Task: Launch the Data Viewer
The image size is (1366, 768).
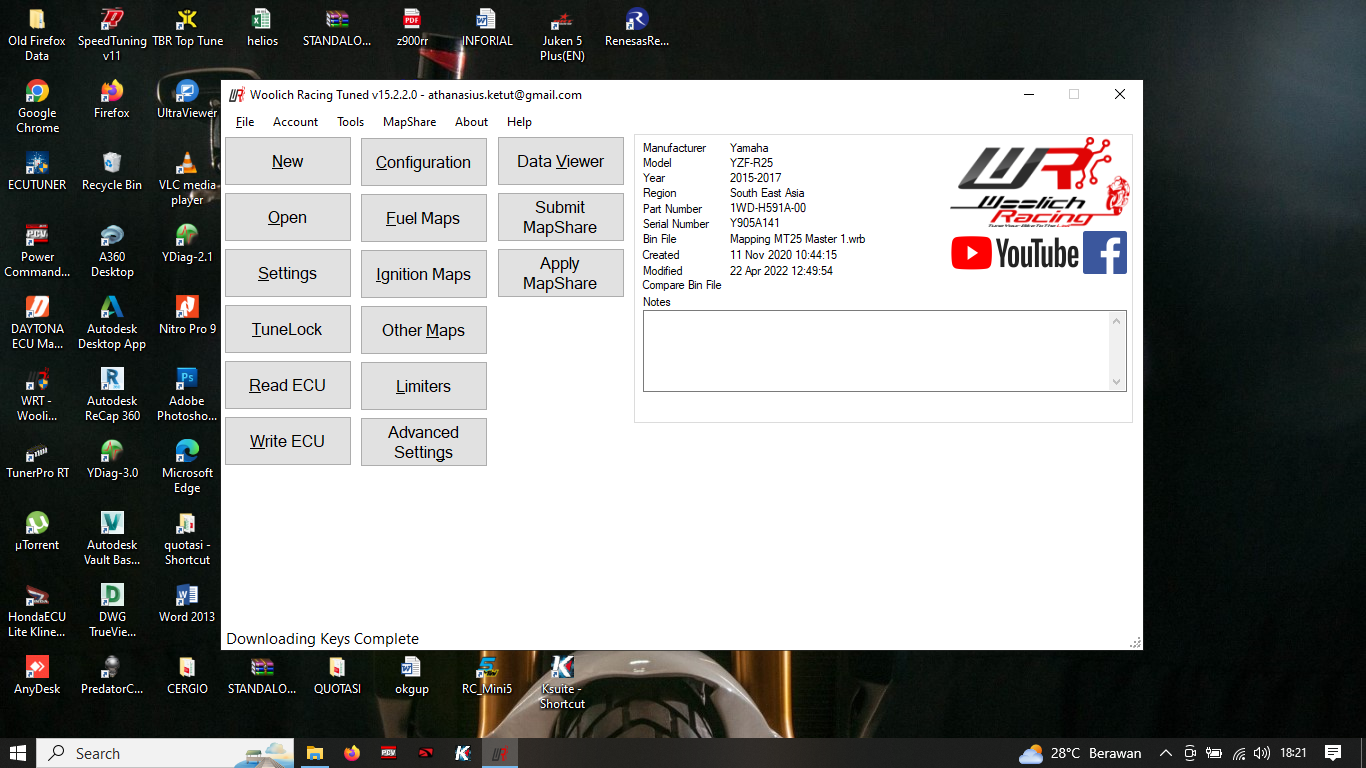Action: (x=560, y=161)
